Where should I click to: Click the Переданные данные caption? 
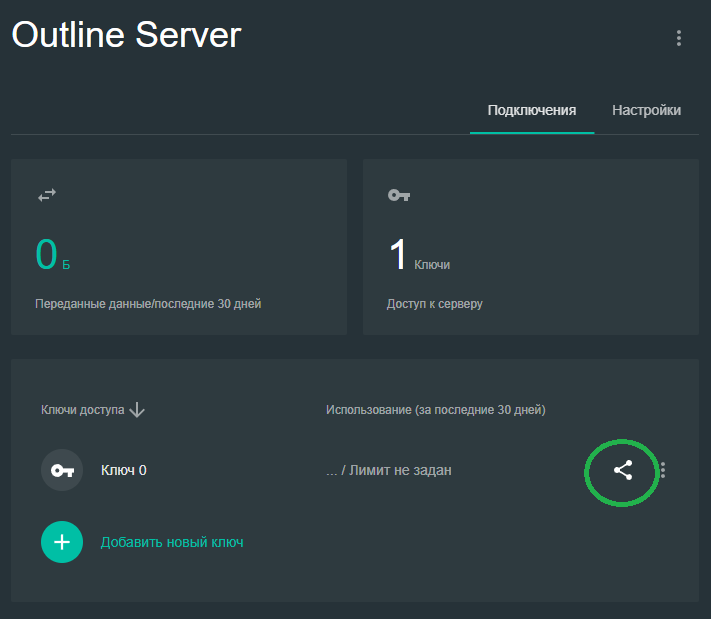click(x=148, y=303)
